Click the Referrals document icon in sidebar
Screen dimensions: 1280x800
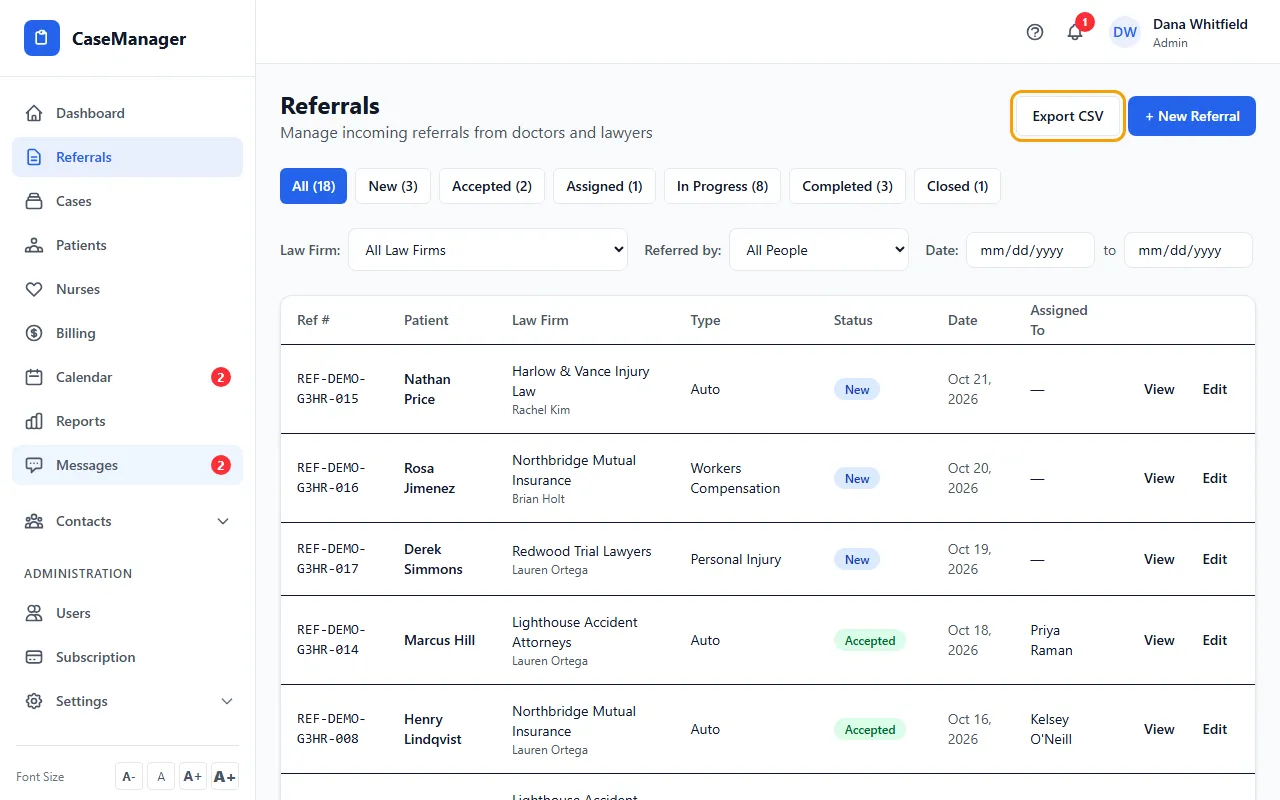[x=34, y=157]
